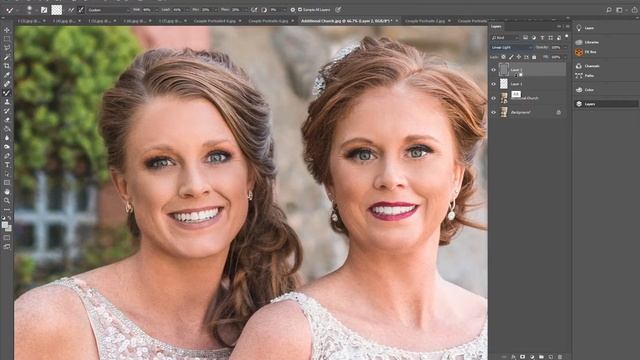
Task: Select the Lasso tool
Action: click(x=7, y=48)
